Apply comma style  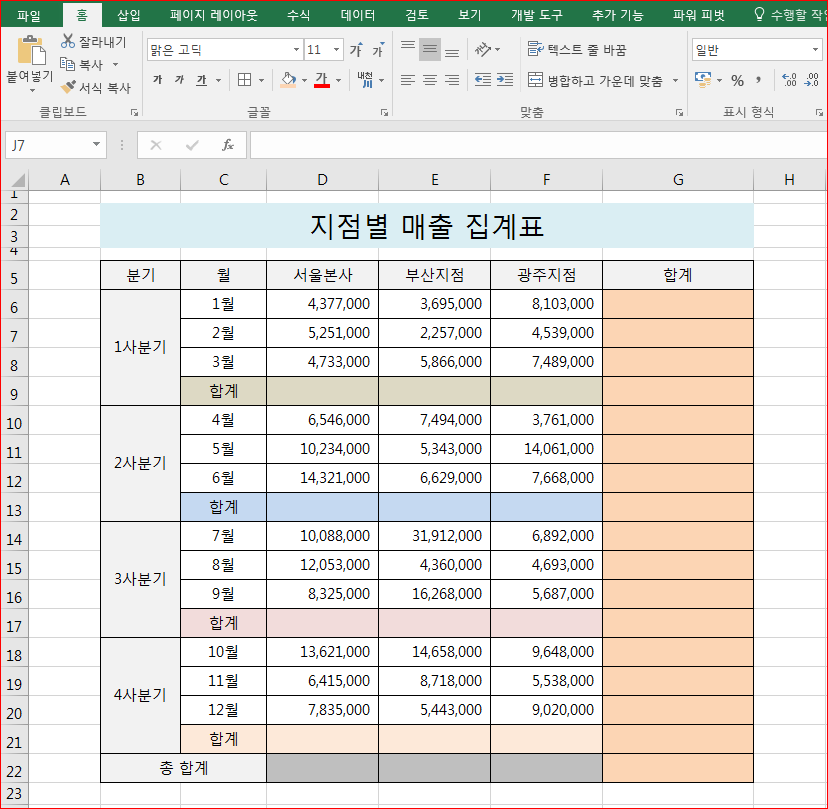coord(759,80)
